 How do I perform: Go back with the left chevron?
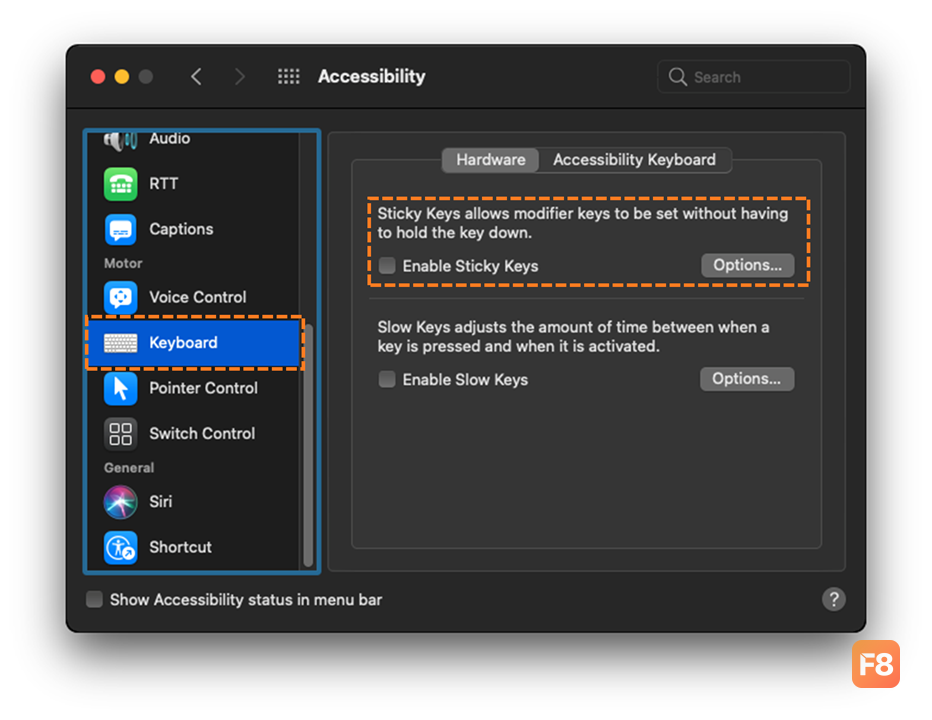(197, 77)
